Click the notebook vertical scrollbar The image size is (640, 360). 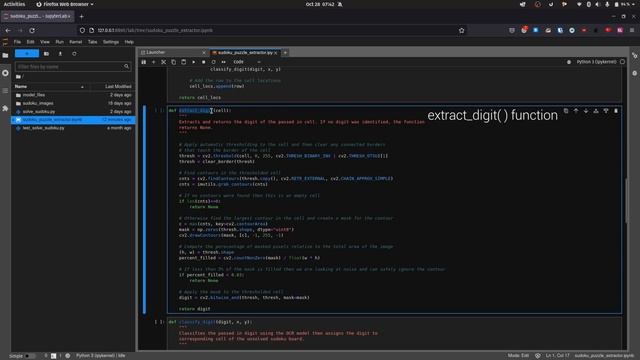(626, 201)
